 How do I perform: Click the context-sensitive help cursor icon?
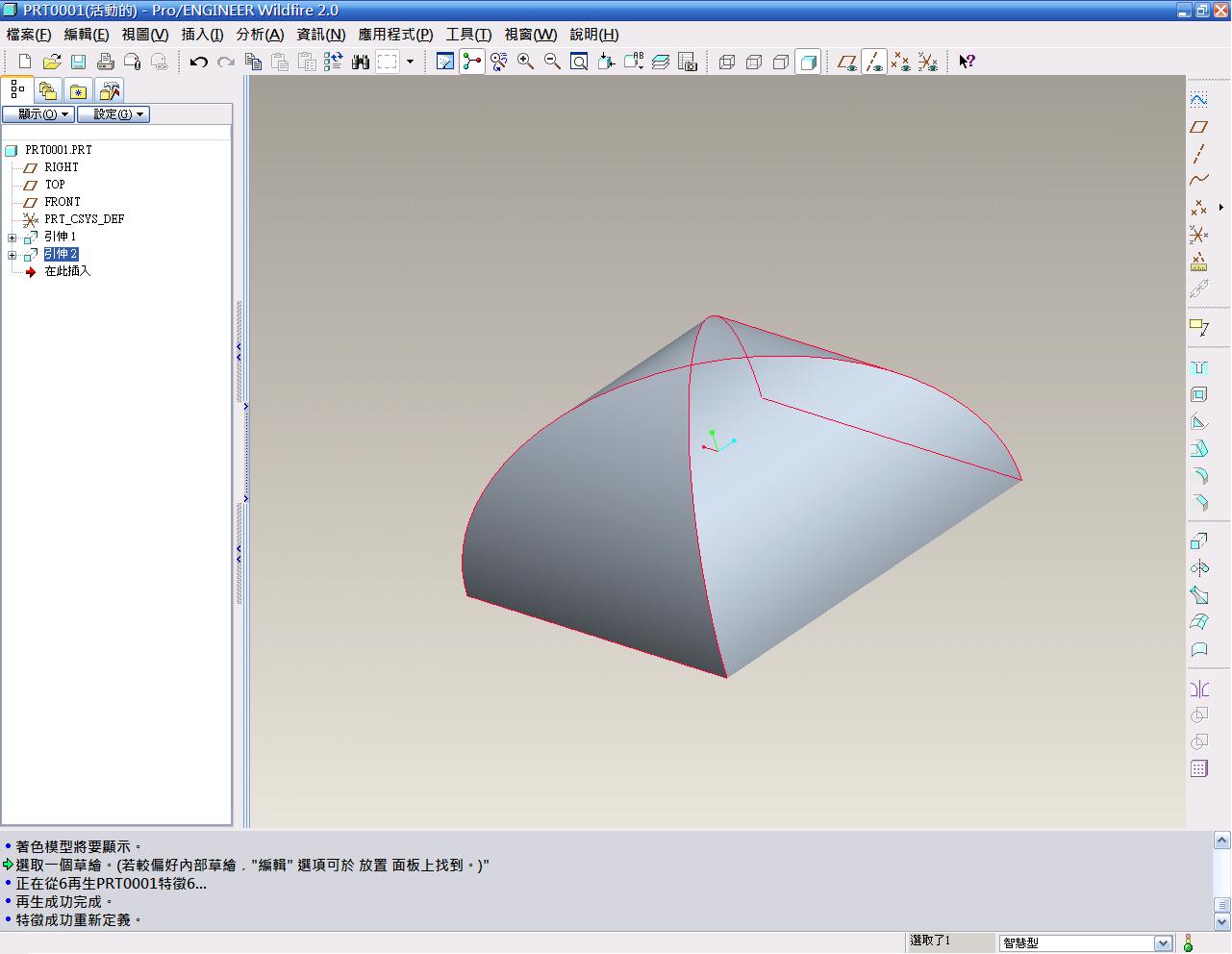968,62
